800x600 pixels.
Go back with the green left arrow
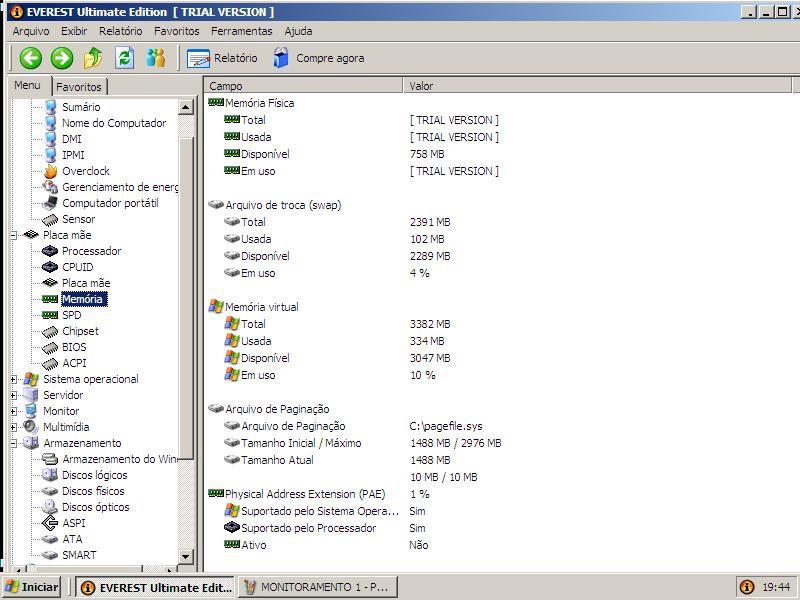coord(31,58)
